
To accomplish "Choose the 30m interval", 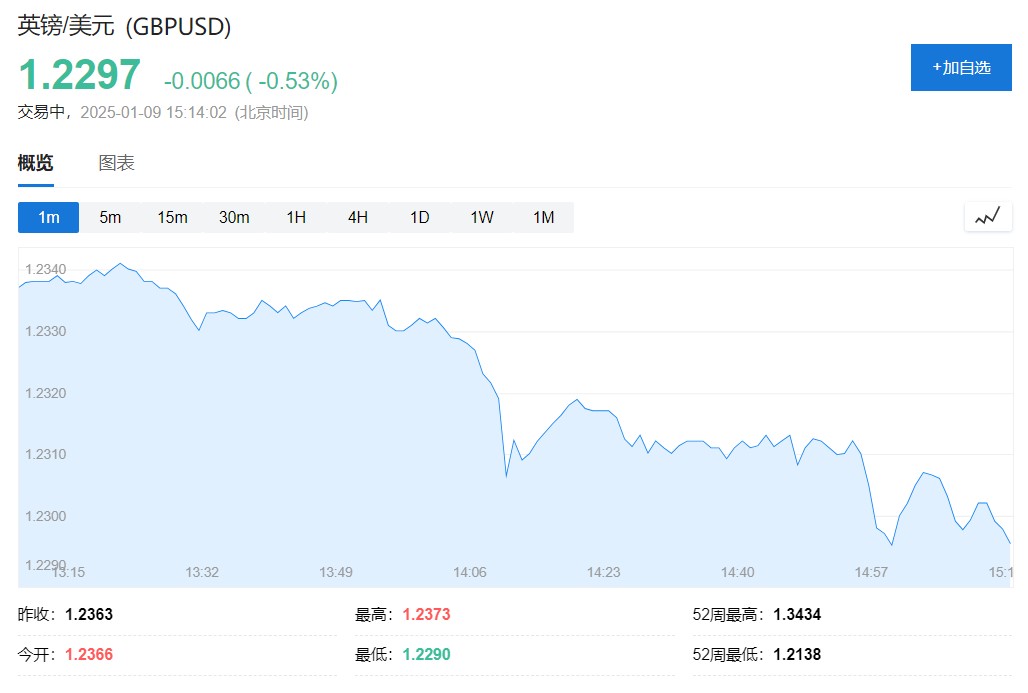I will pos(234,217).
